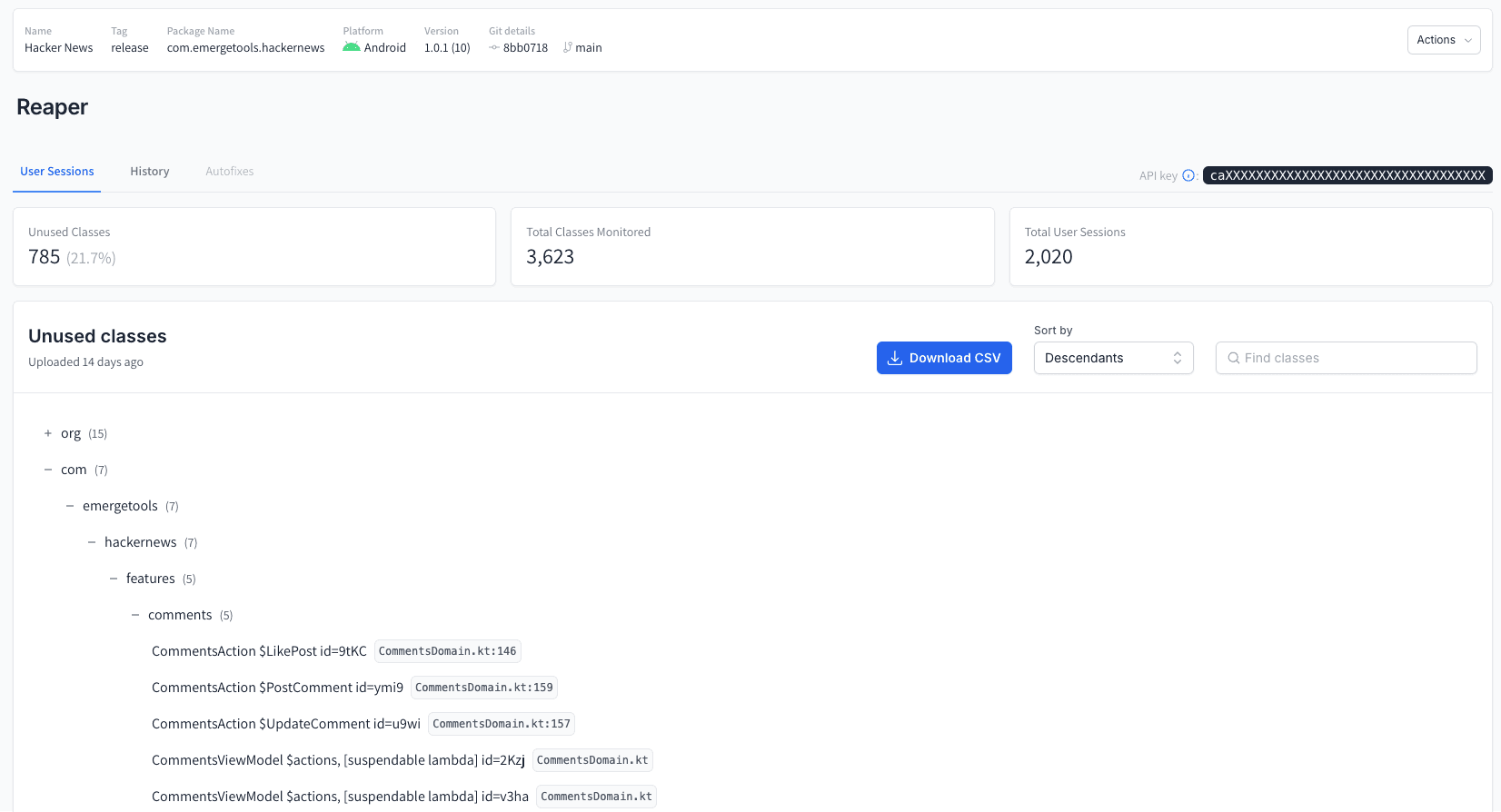This screenshot has width=1501, height=812.
Task: Collapse the emergetools tree node
Action: click(70, 506)
